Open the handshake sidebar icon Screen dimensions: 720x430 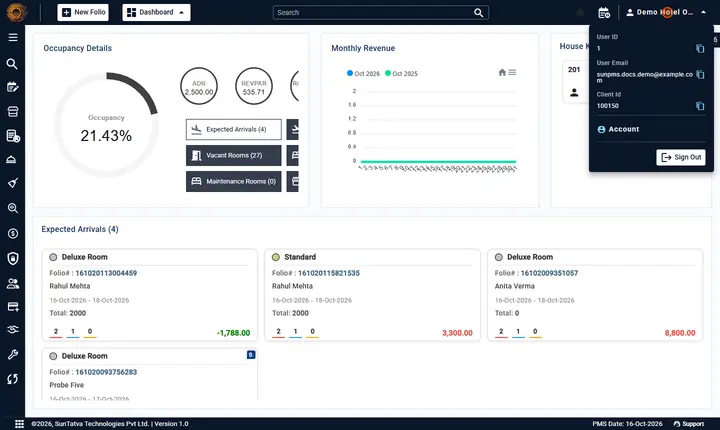[x=13, y=329]
